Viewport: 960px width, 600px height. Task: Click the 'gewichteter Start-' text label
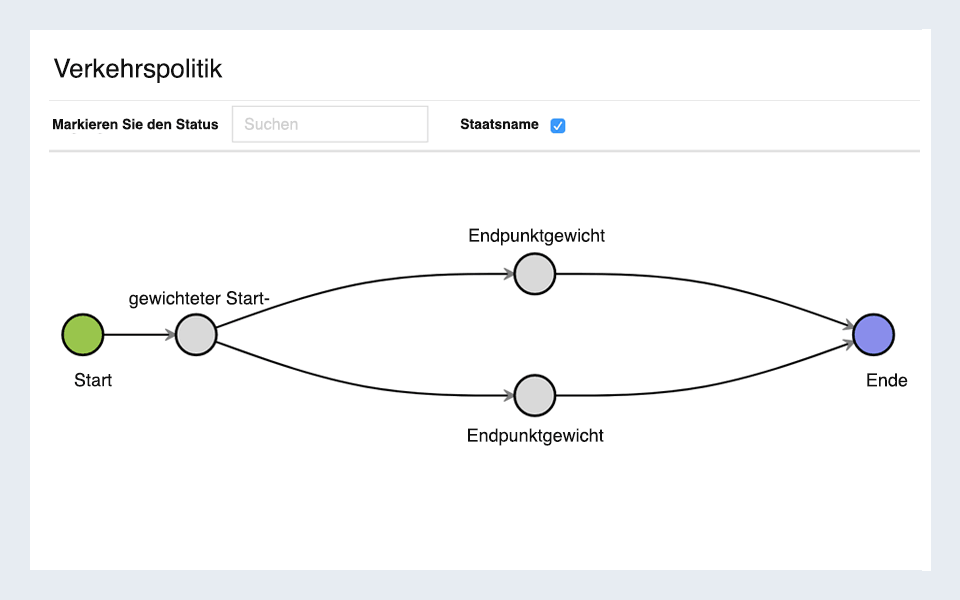[199, 299]
